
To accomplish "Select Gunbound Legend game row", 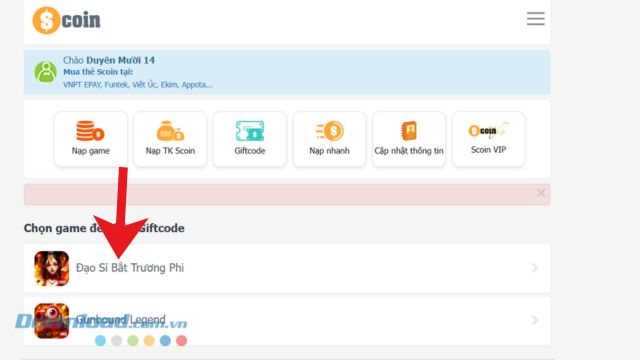I will tap(287, 320).
